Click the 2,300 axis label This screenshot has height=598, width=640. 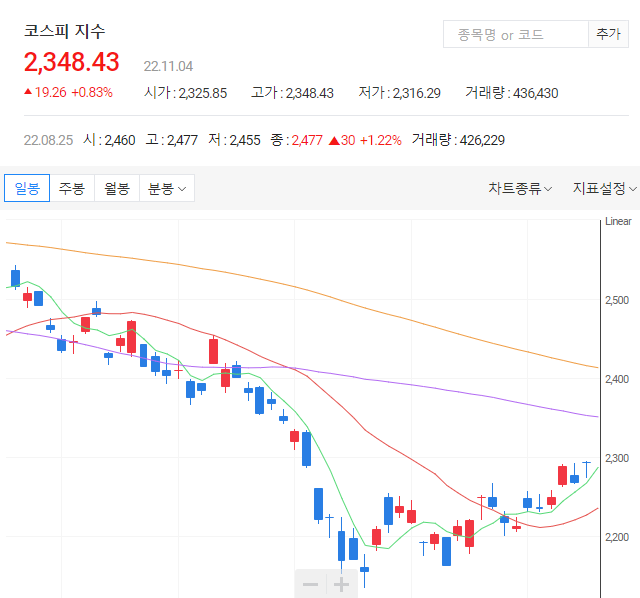(617, 458)
